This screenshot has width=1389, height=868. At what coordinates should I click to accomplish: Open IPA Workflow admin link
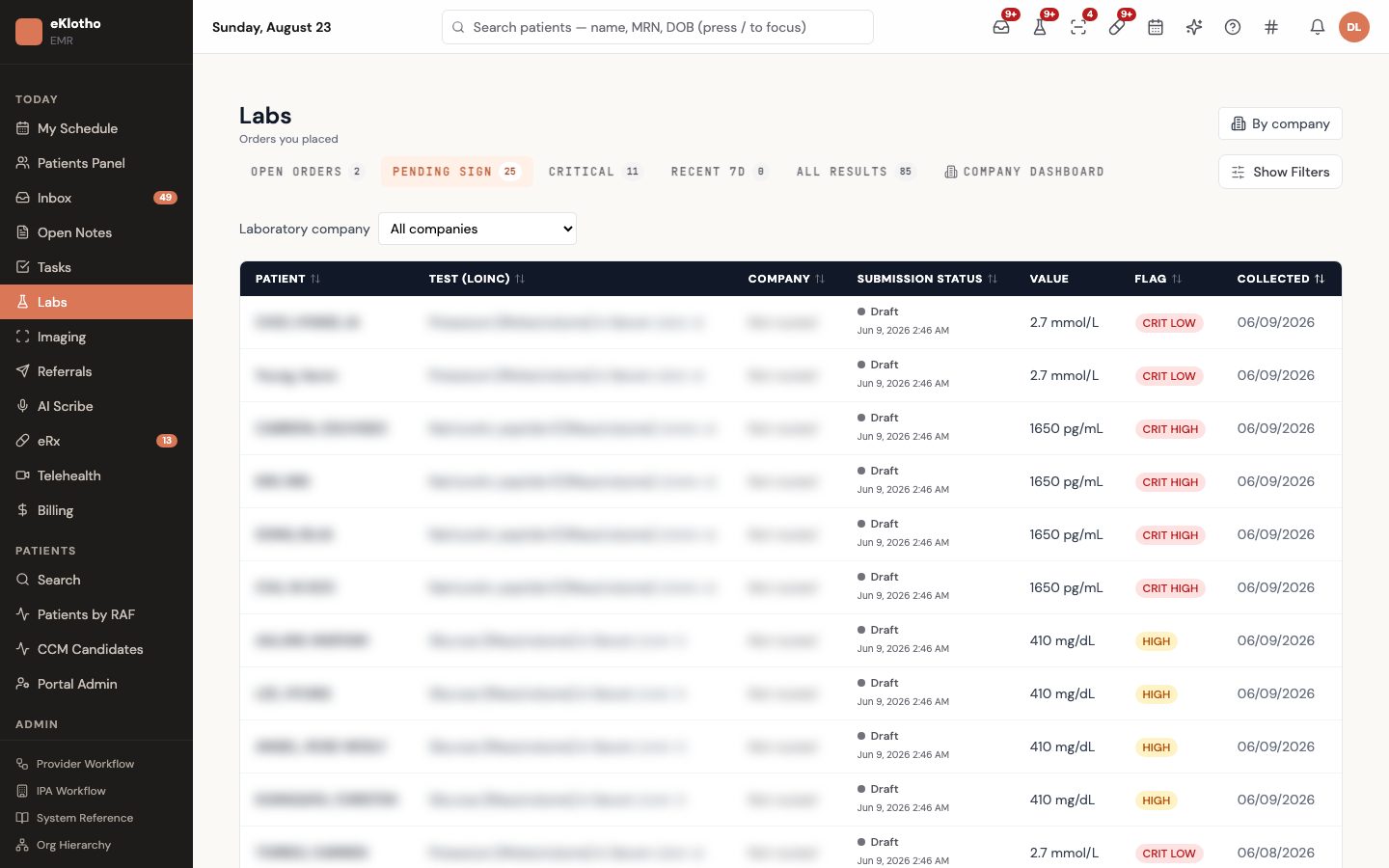[96, 791]
